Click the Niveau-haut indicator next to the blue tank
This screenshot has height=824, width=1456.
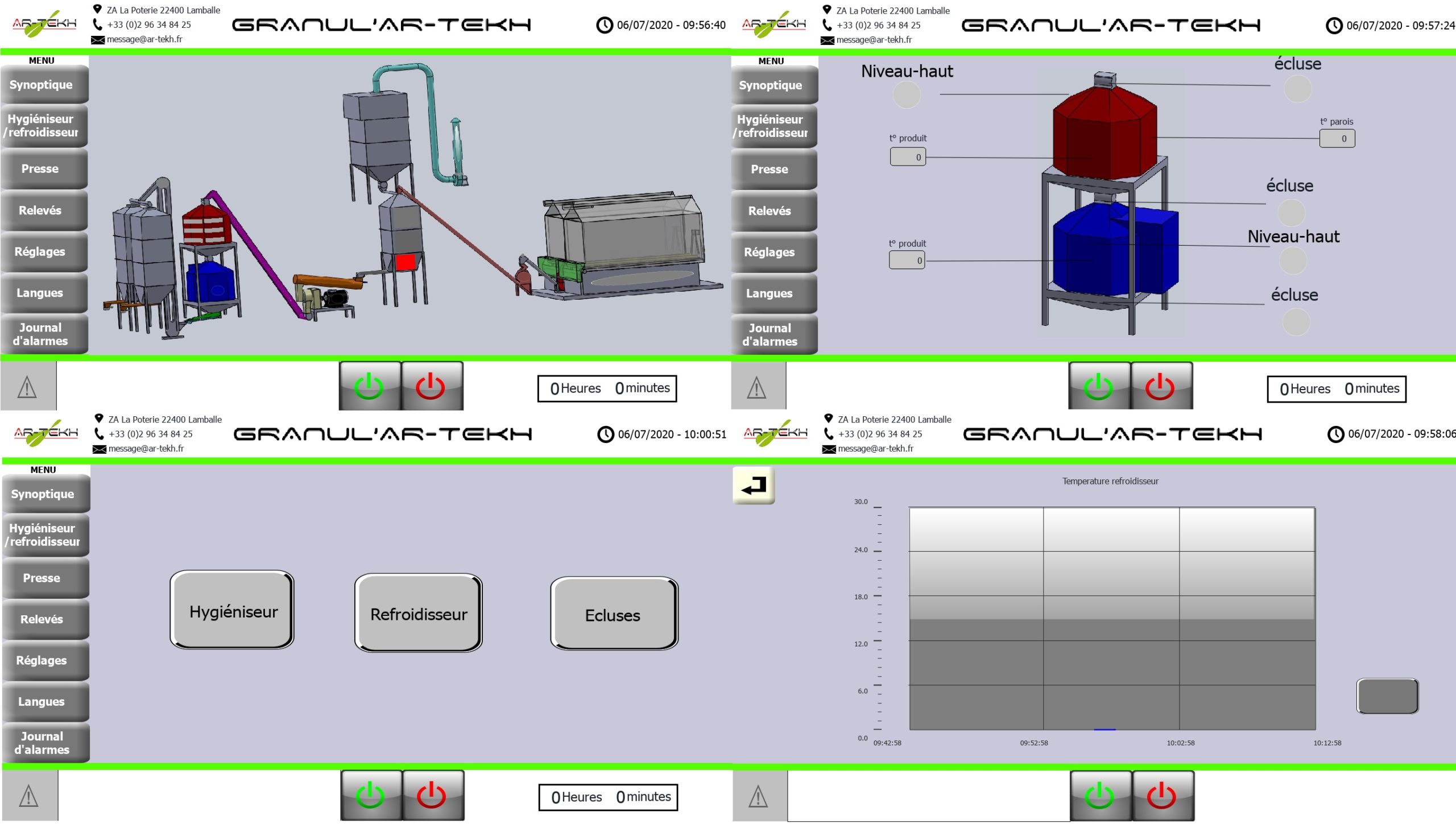[1293, 260]
